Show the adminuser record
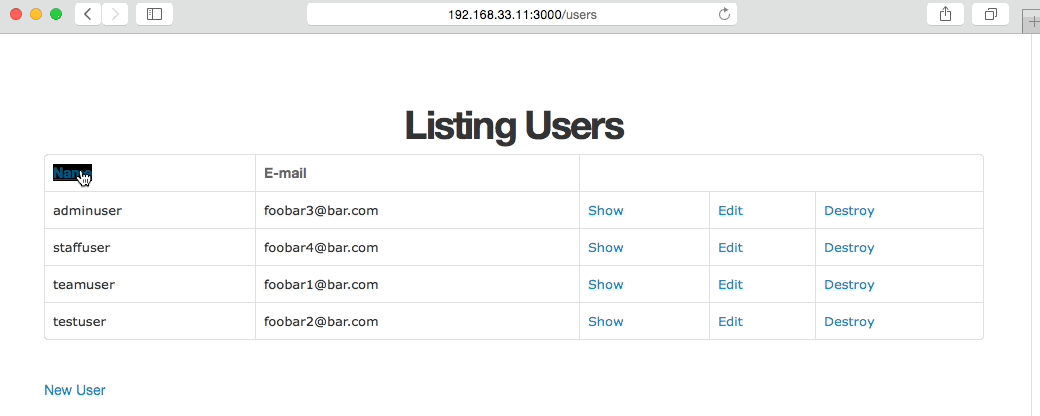The height and width of the screenshot is (416, 1040). [606, 210]
